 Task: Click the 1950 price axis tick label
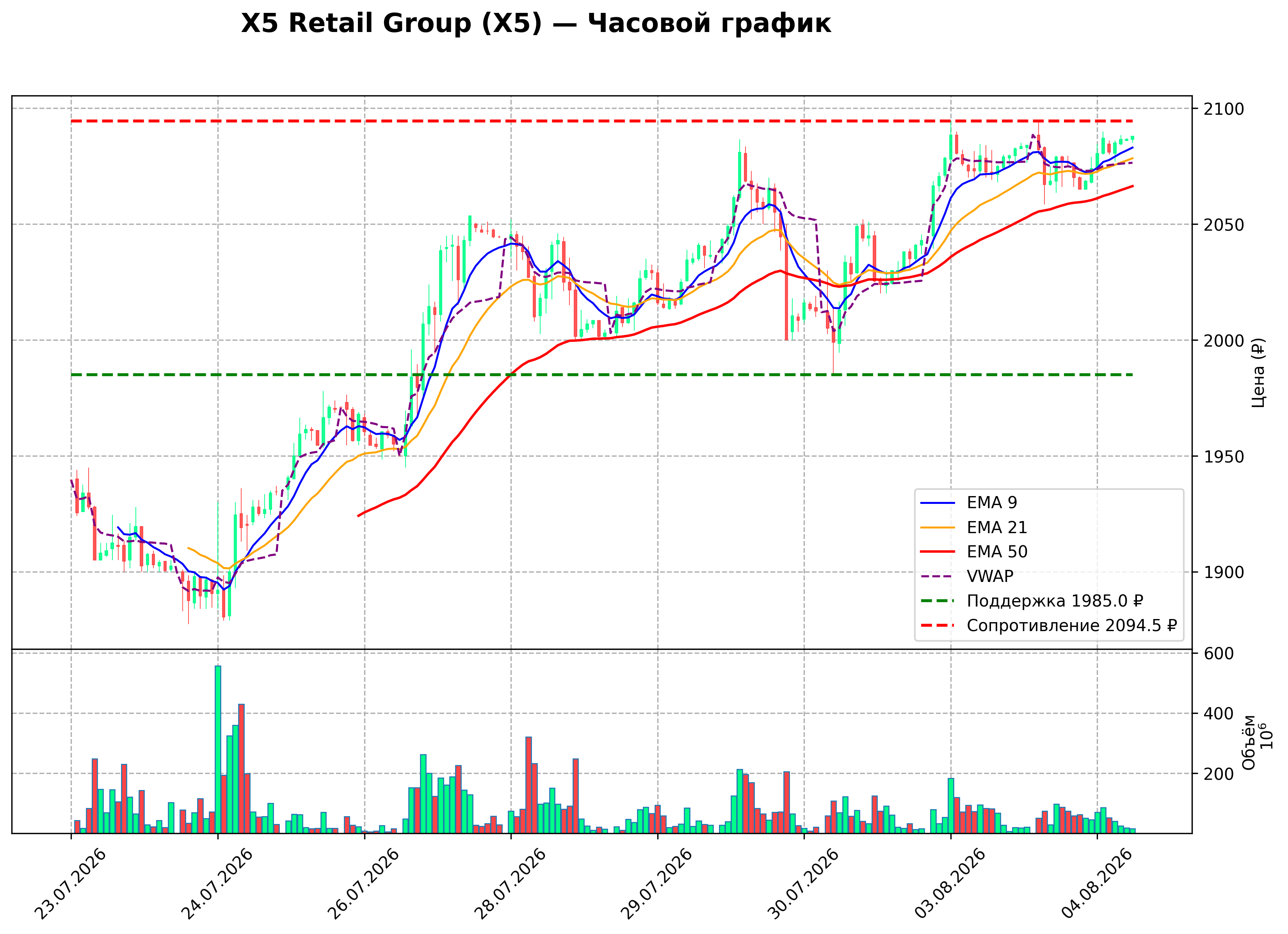(1223, 457)
